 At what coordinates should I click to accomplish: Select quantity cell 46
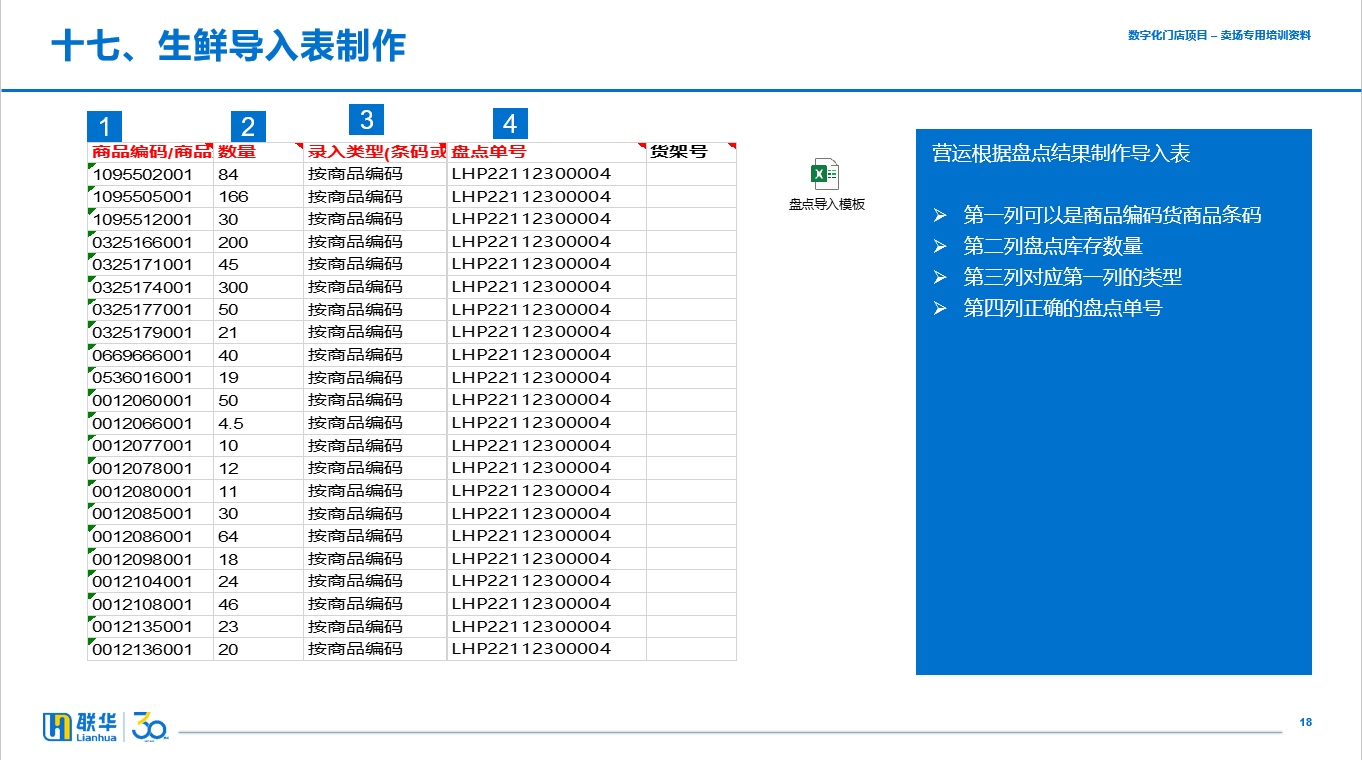(x=258, y=604)
